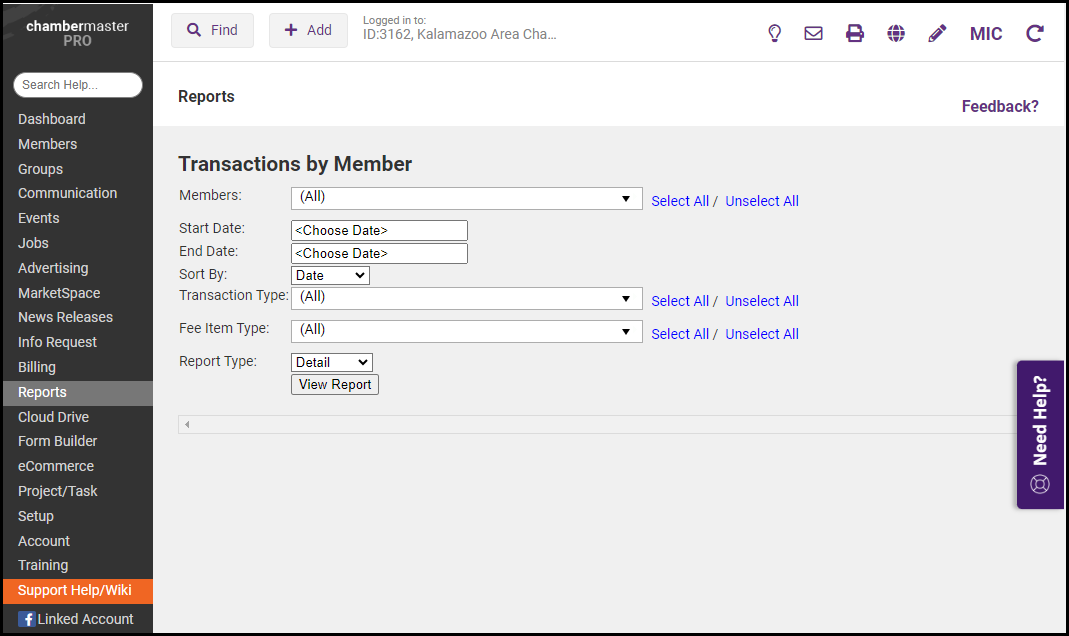
Task: Open the Fee Item Type dropdown
Action: tap(466, 331)
